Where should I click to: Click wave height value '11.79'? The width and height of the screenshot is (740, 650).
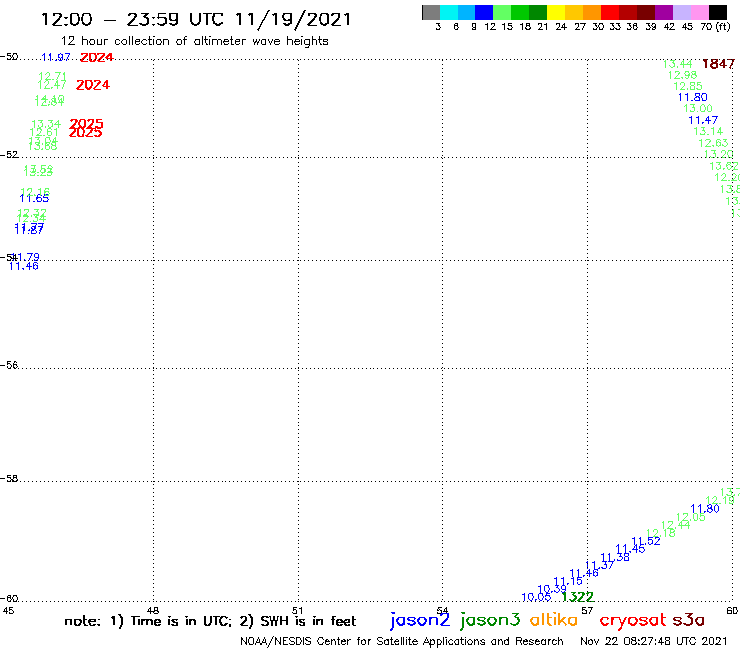tap(27, 257)
